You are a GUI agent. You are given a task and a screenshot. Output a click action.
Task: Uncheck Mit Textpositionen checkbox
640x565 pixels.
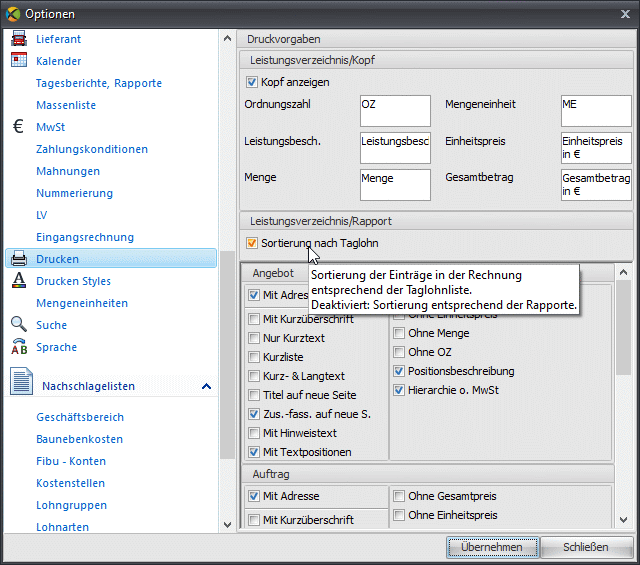(x=254, y=452)
